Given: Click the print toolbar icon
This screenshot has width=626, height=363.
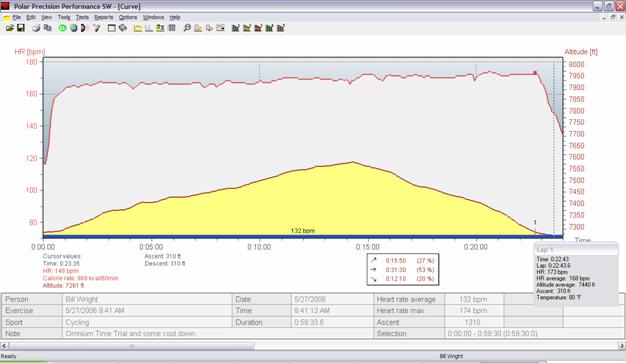Looking at the screenshot, I should click(x=36, y=28).
